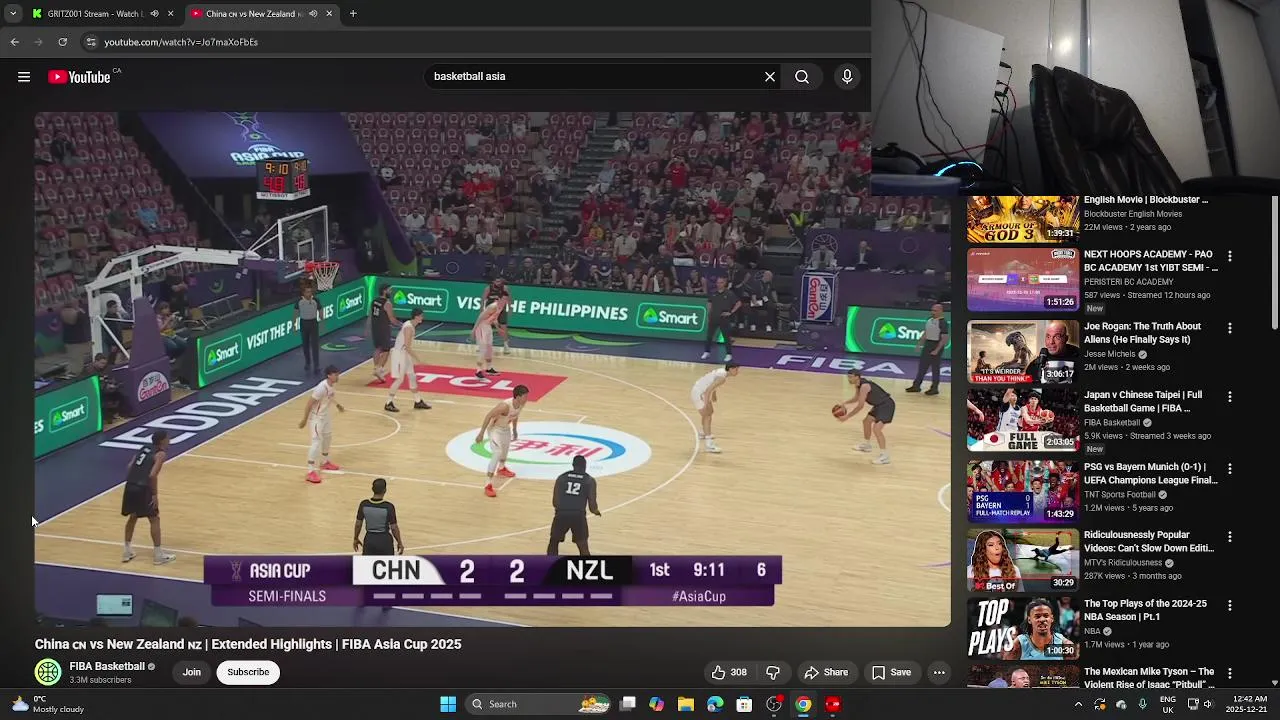Open the Windows Start menu
The width and height of the screenshot is (1280, 720).
pyautogui.click(x=448, y=704)
